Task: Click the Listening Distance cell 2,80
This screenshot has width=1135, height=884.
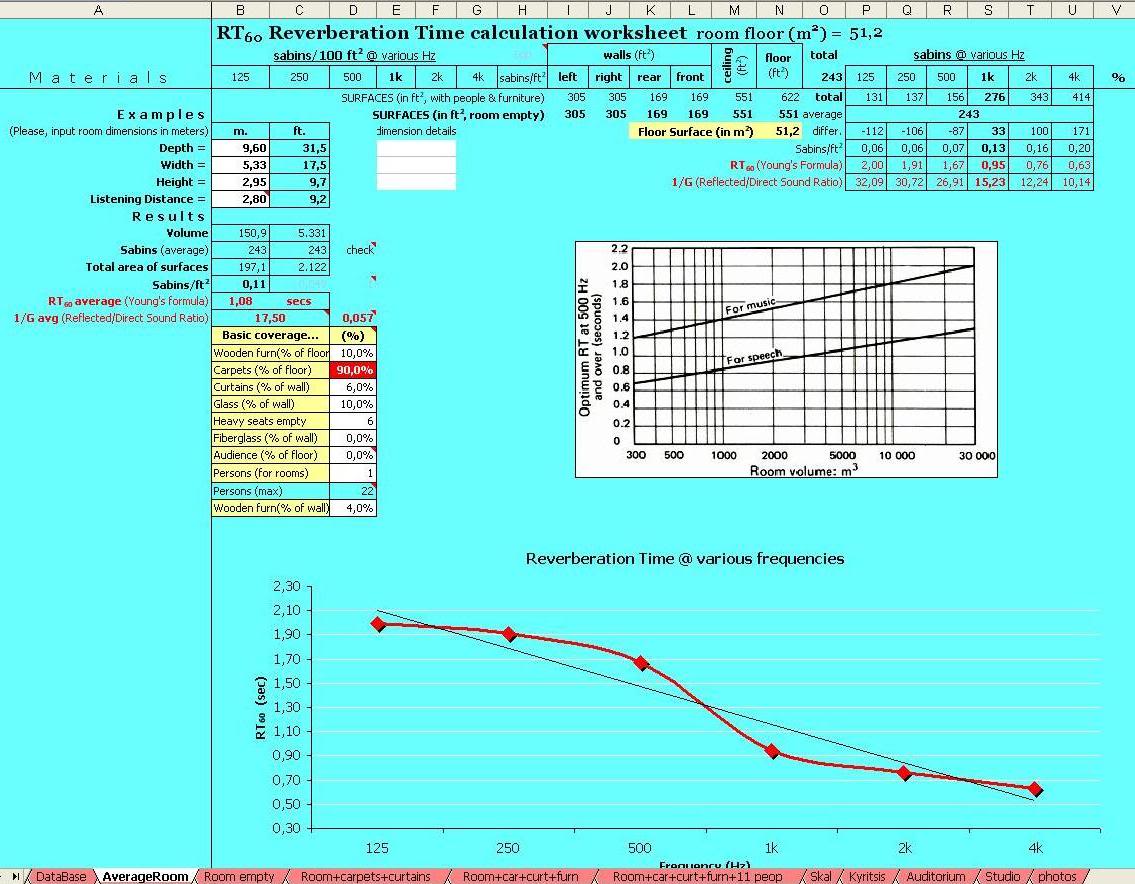Action: coord(240,199)
